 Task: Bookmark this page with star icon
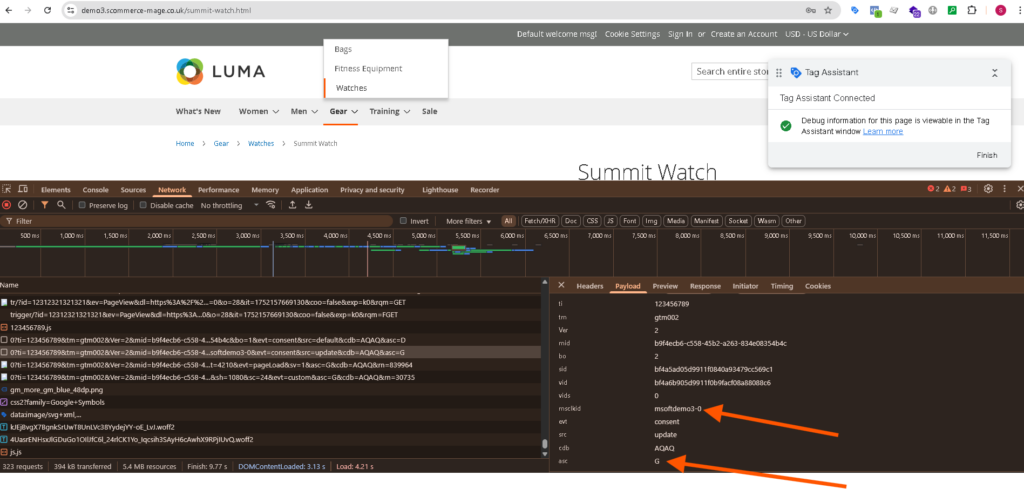click(x=828, y=10)
